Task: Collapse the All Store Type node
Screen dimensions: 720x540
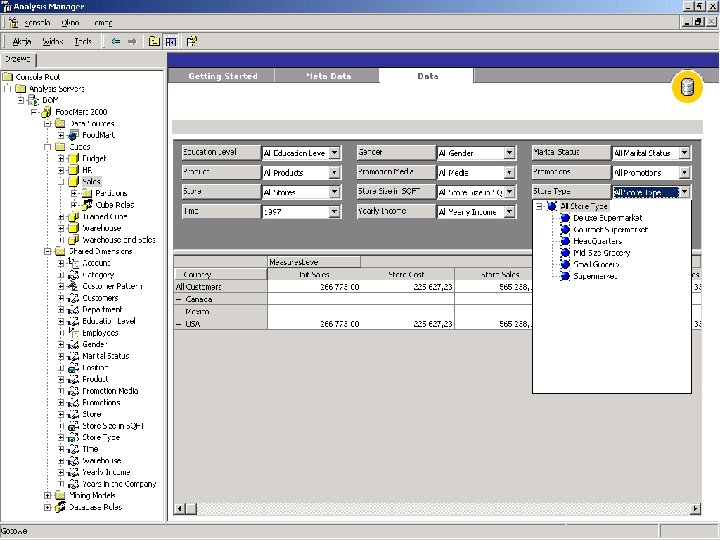Action: pos(540,206)
